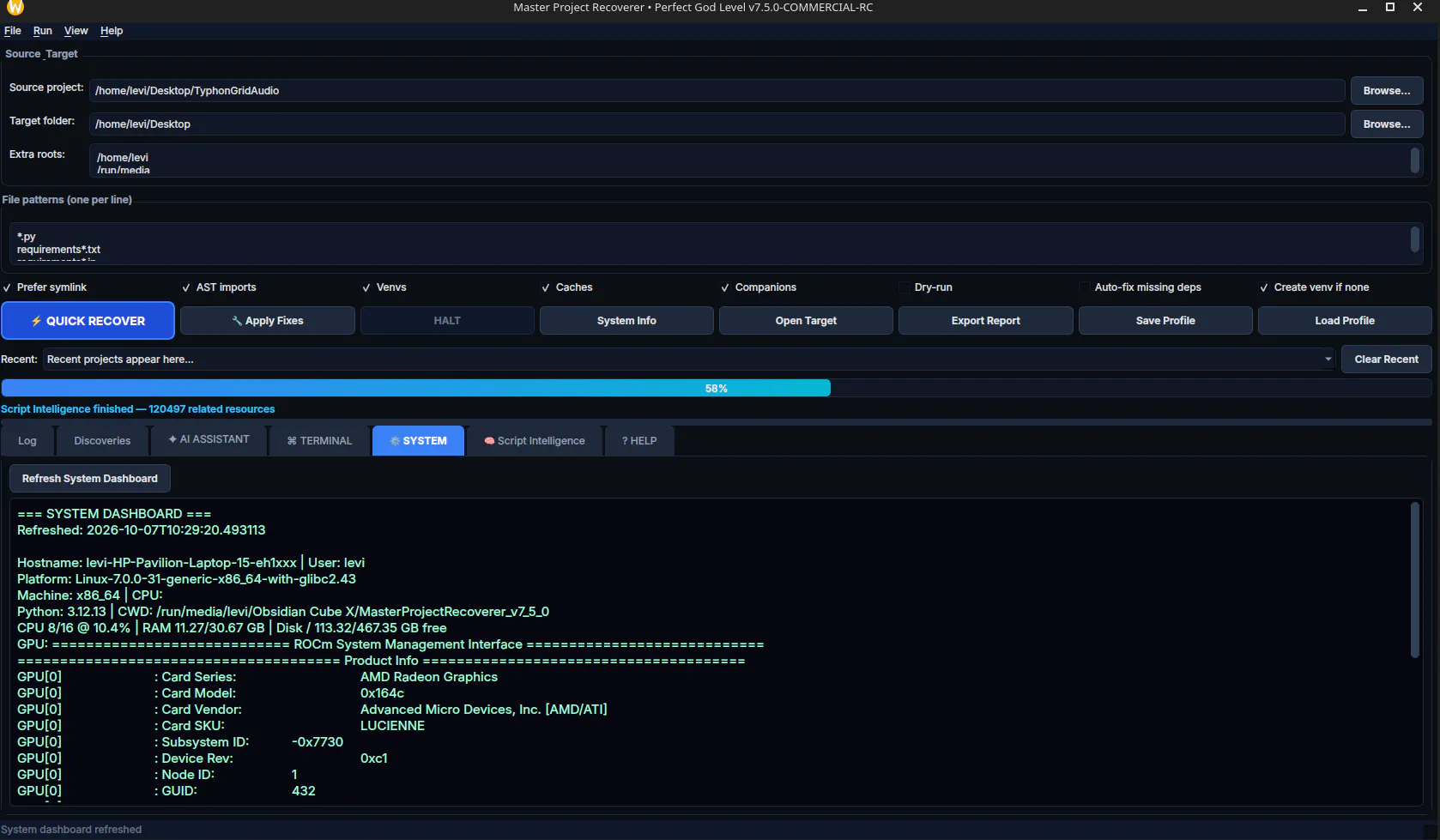Screen dimensions: 1440x840
Task: Click Export Report
Action: click(x=986, y=321)
